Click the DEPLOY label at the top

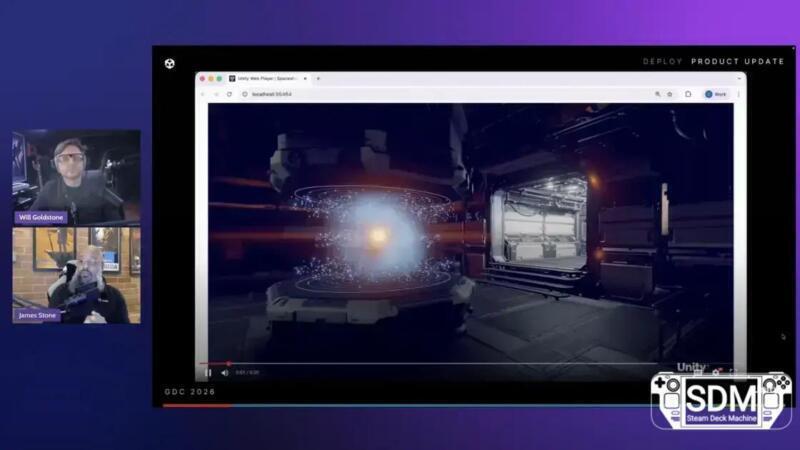point(662,61)
